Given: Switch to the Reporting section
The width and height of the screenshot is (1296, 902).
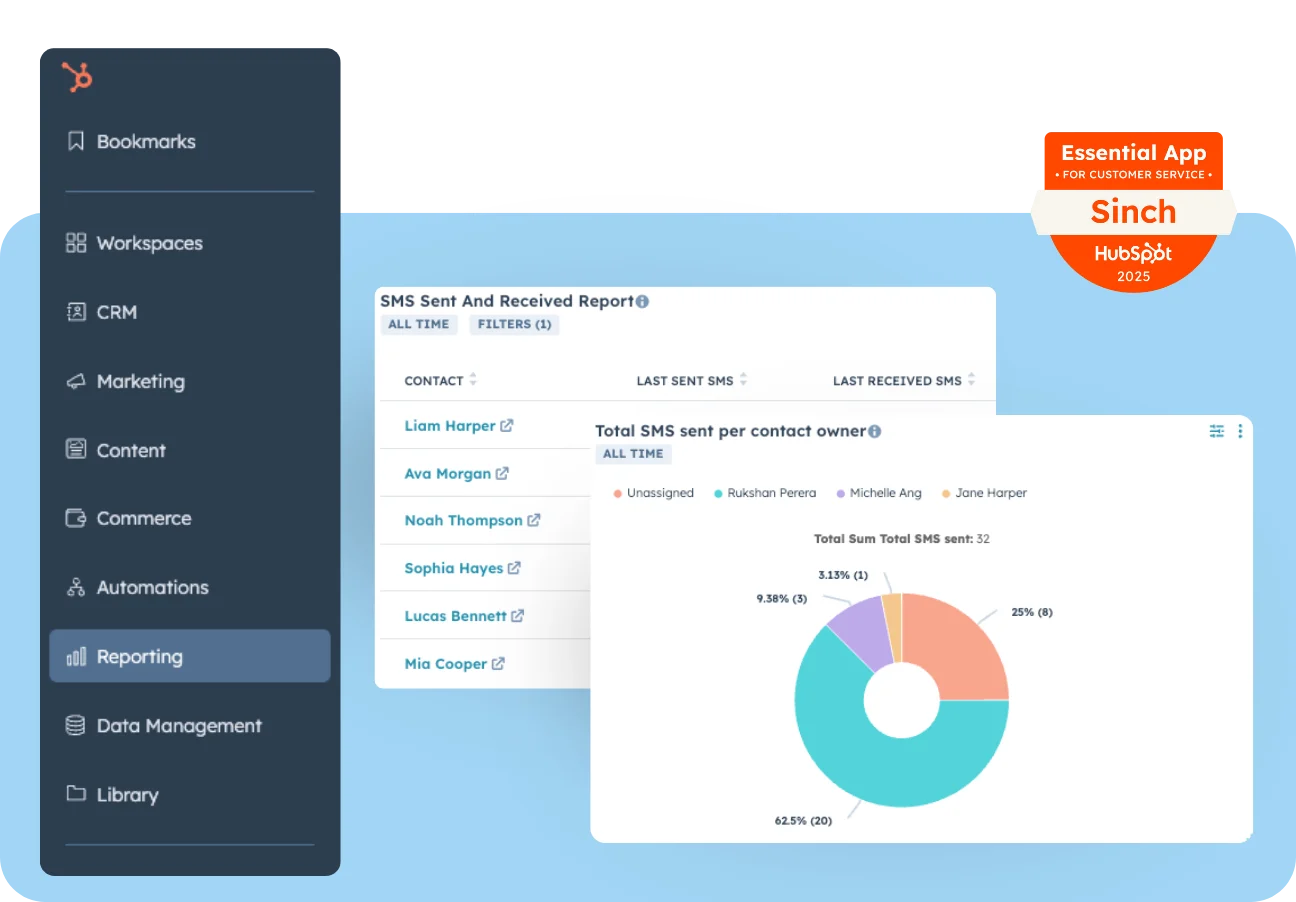Looking at the screenshot, I should [139, 656].
